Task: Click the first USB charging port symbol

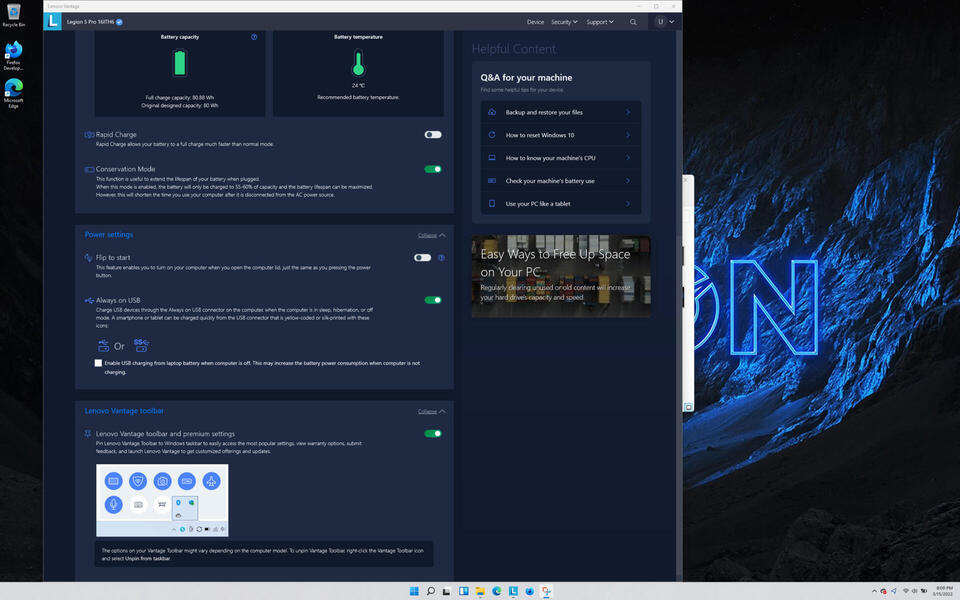Action: point(103,346)
